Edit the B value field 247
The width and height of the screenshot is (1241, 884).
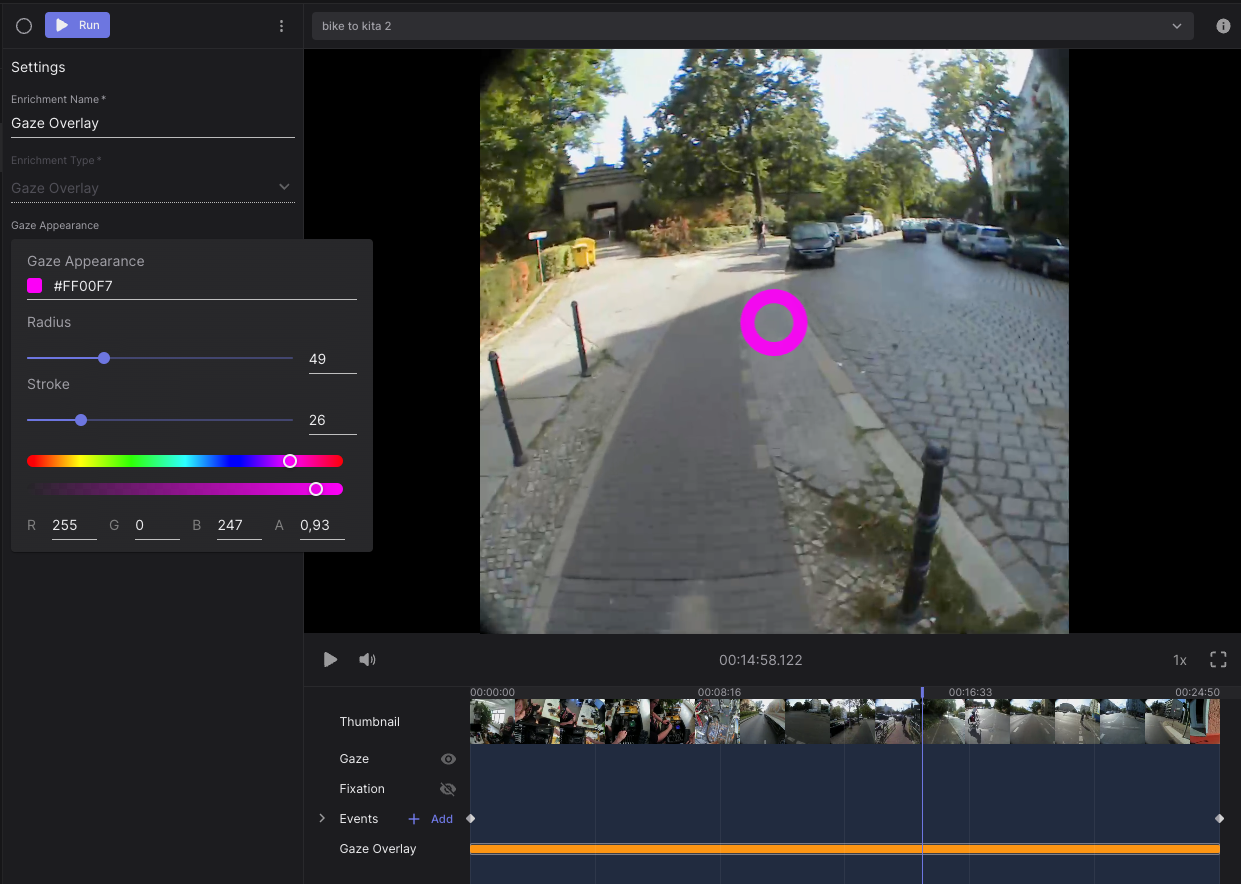pyautogui.click(x=239, y=525)
